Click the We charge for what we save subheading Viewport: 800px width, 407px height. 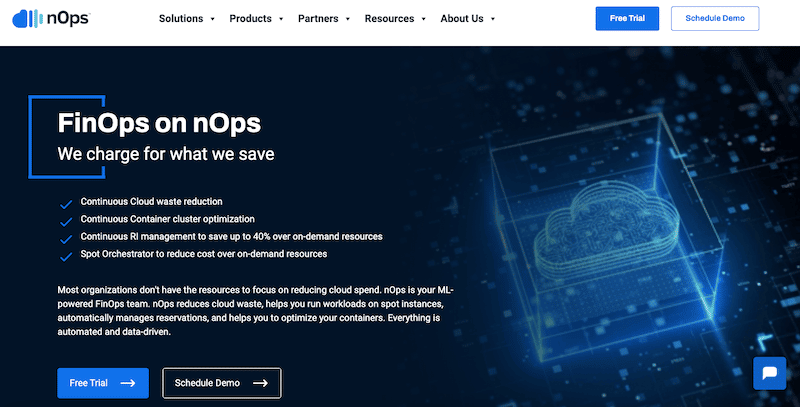(166, 154)
